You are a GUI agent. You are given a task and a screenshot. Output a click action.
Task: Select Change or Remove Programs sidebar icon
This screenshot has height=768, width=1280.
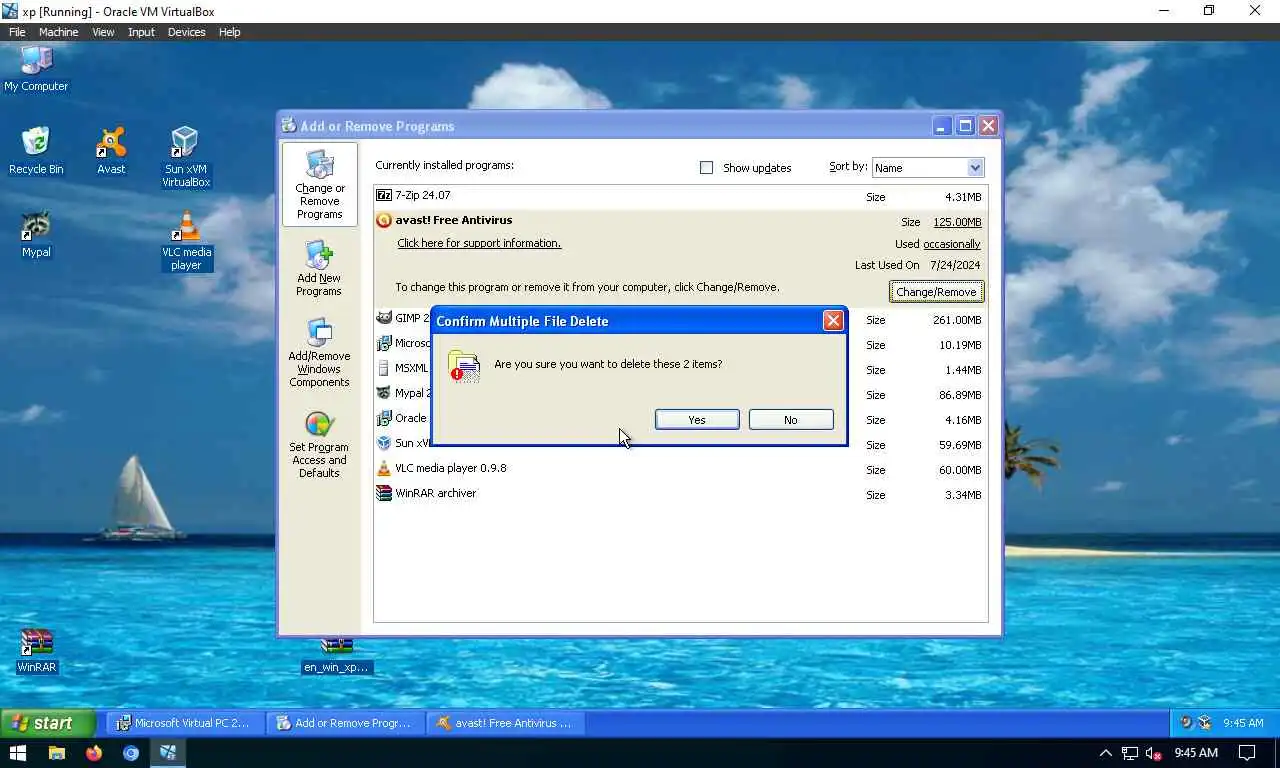[320, 185]
